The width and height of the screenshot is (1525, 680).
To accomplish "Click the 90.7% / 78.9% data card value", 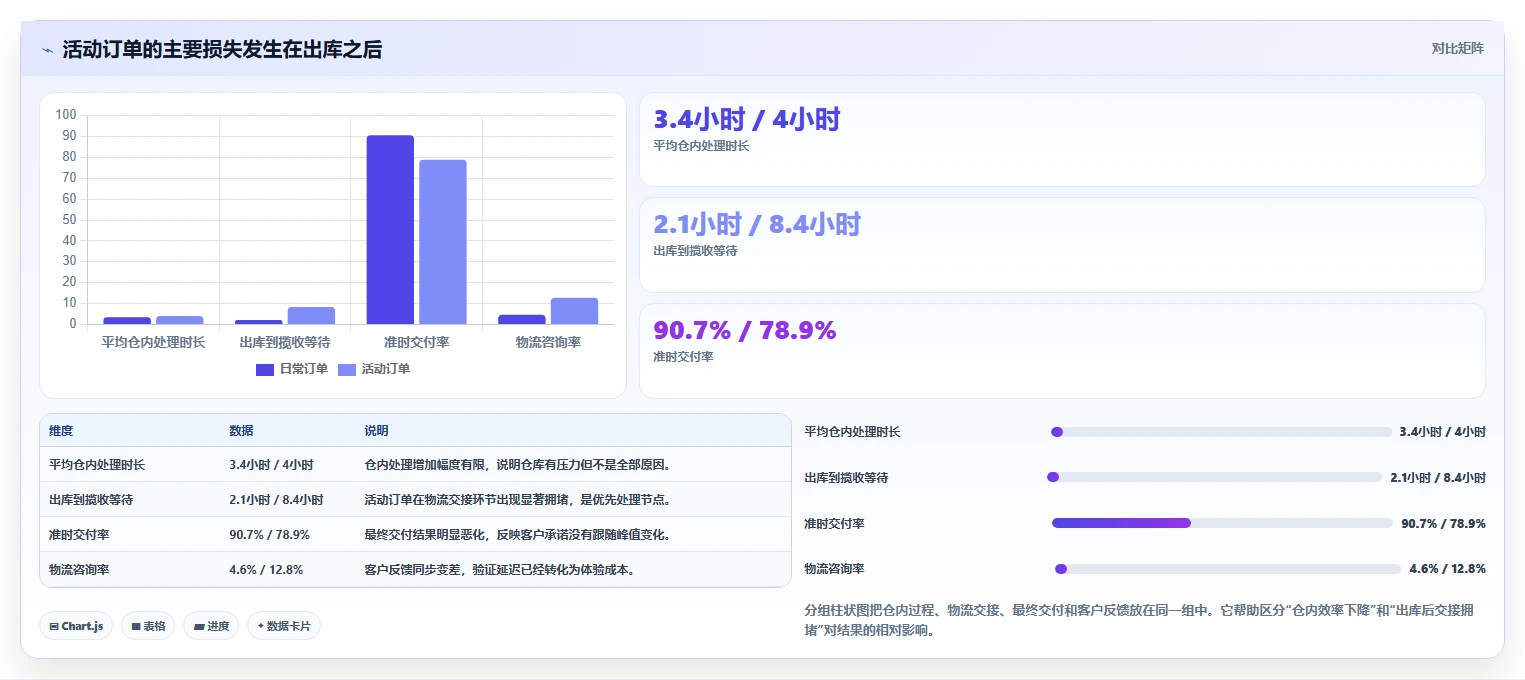I will click(x=744, y=330).
